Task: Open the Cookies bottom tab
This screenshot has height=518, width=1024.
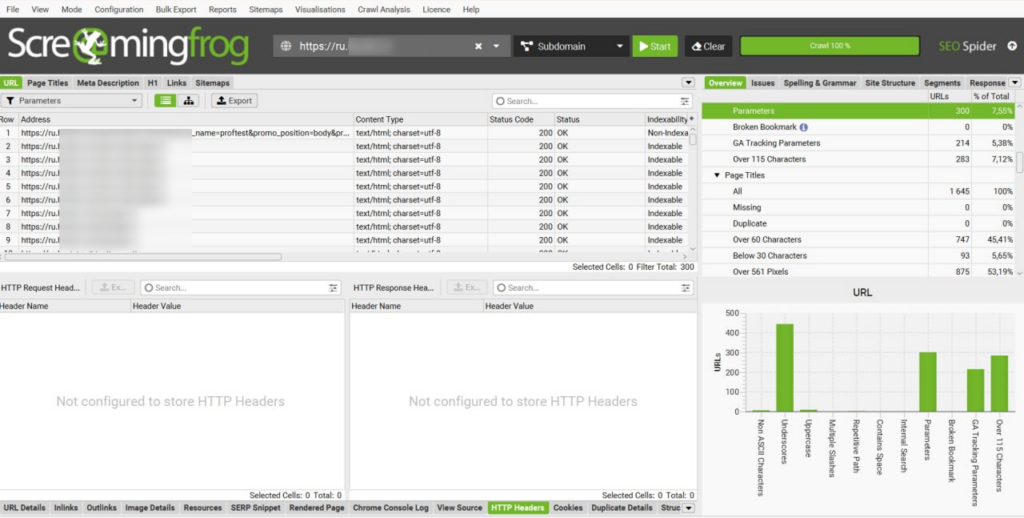Action: (x=568, y=508)
